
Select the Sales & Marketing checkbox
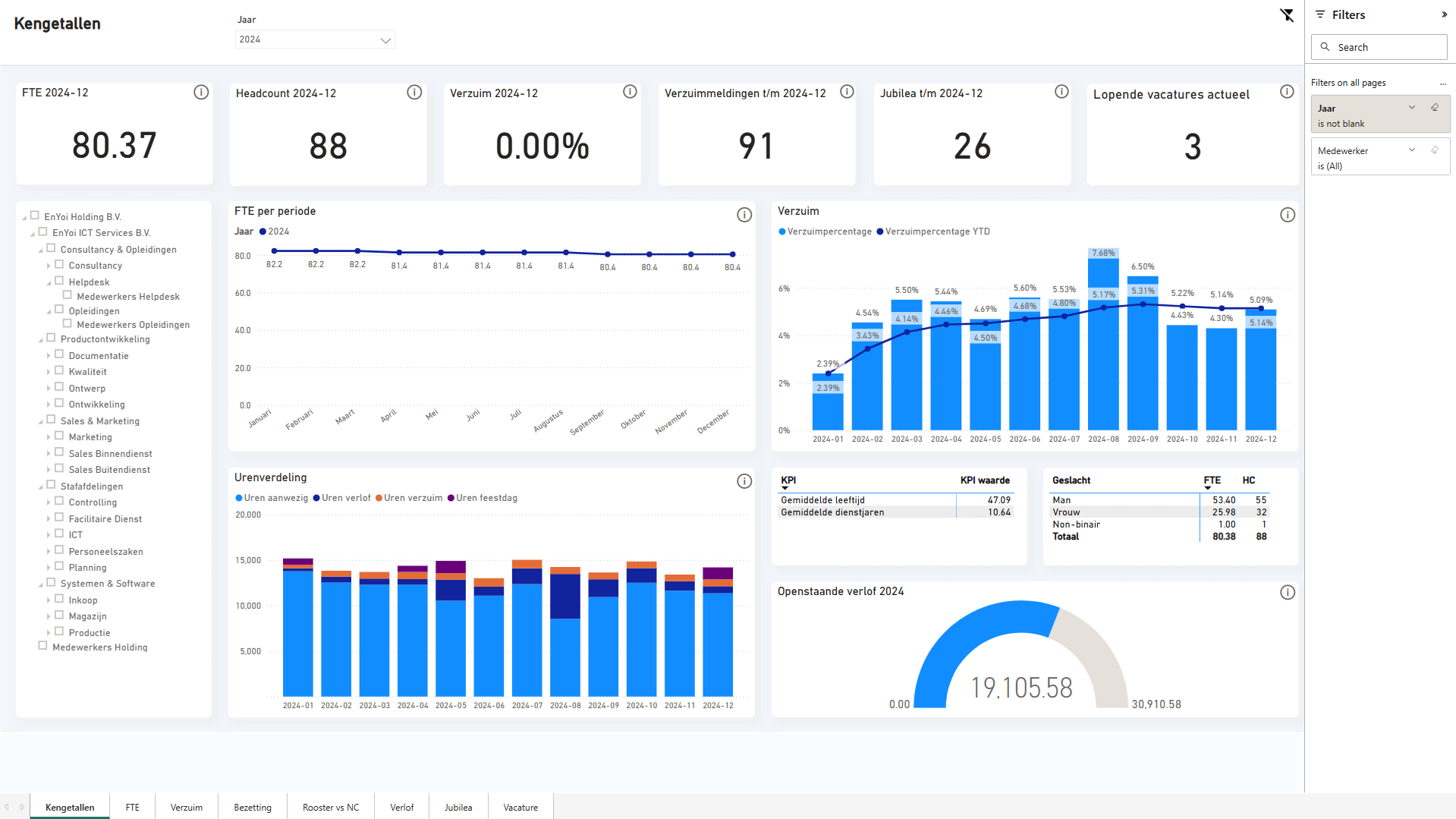pyautogui.click(x=51, y=420)
